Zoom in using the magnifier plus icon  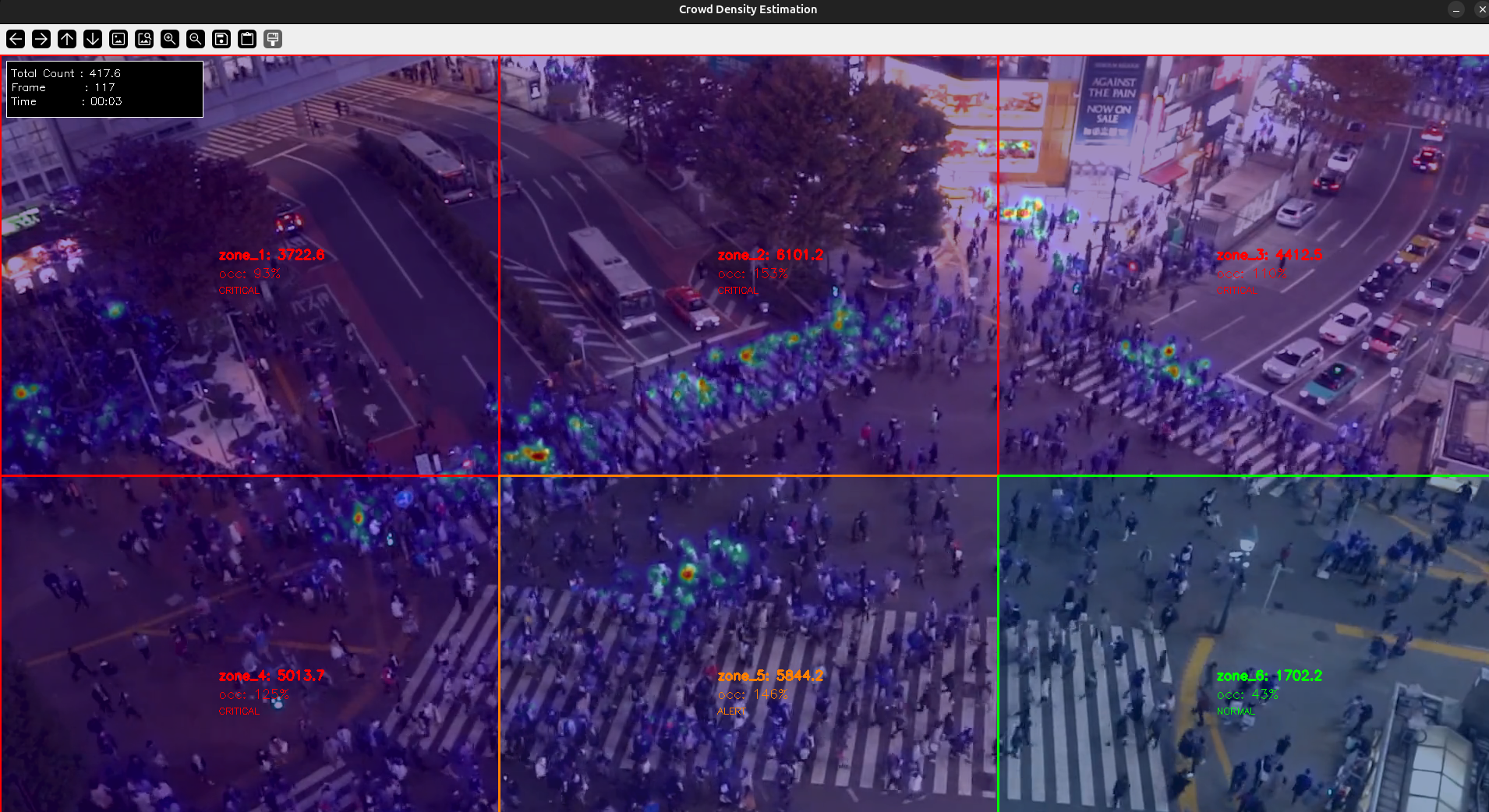[x=170, y=39]
